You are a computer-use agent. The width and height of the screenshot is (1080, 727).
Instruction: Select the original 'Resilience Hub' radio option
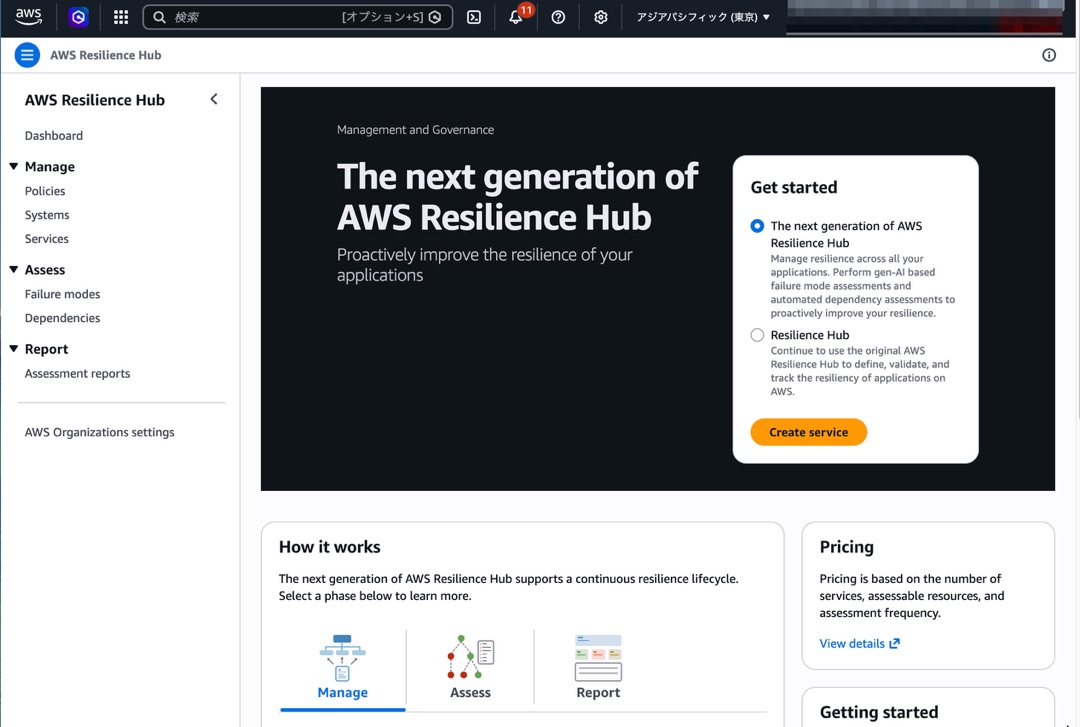pyautogui.click(x=757, y=335)
